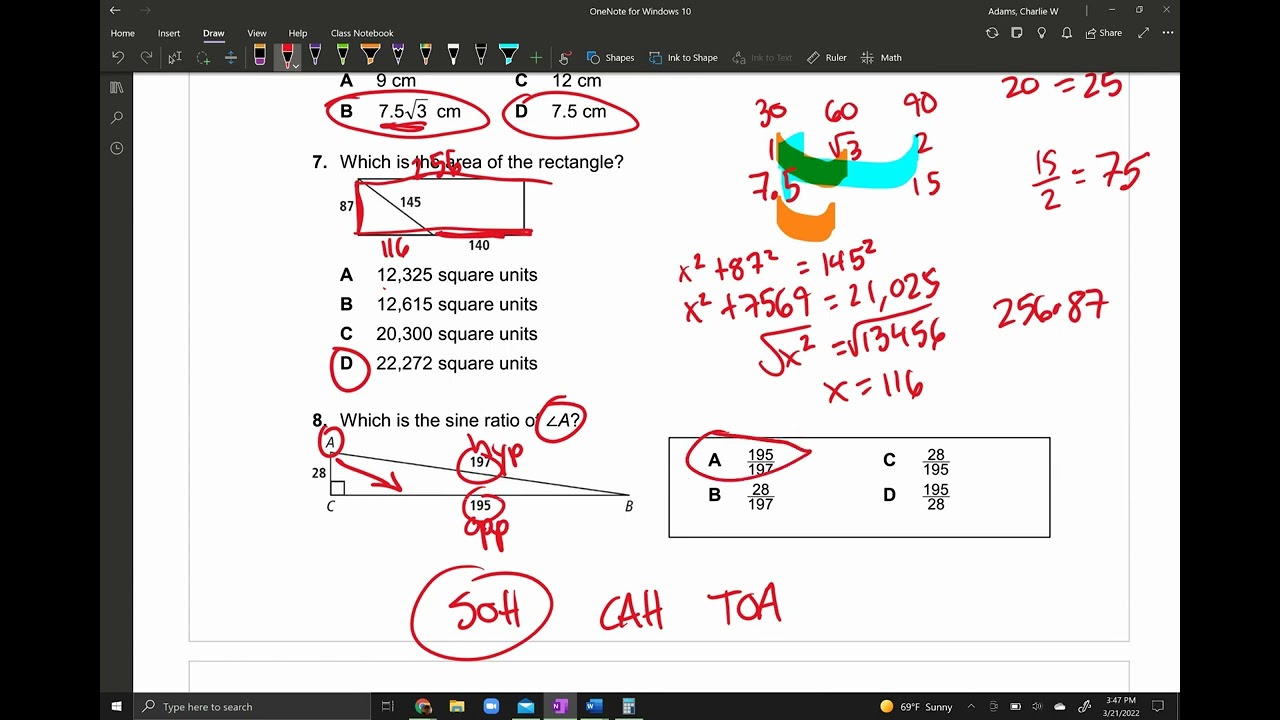Click the Share button

(1104, 33)
